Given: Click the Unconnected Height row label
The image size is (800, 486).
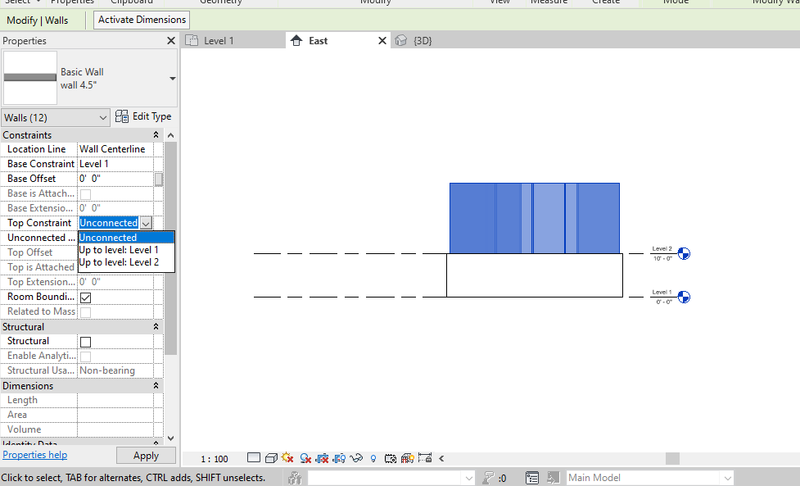Looking at the screenshot, I should [40, 238].
